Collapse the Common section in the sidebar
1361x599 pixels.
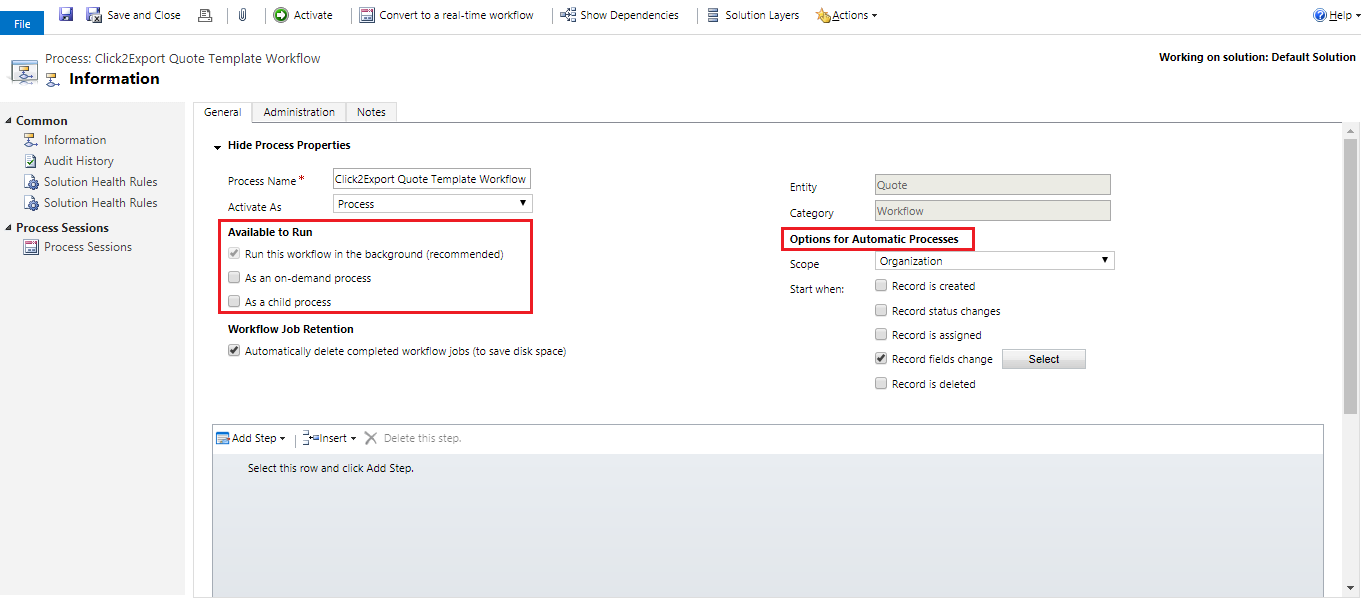[x=9, y=121]
